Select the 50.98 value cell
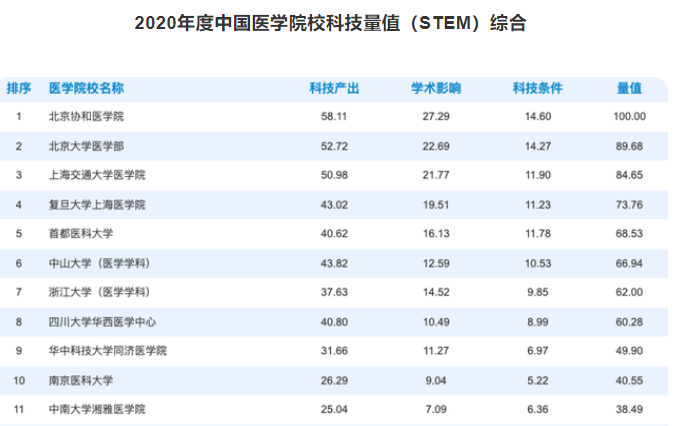 pos(334,175)
